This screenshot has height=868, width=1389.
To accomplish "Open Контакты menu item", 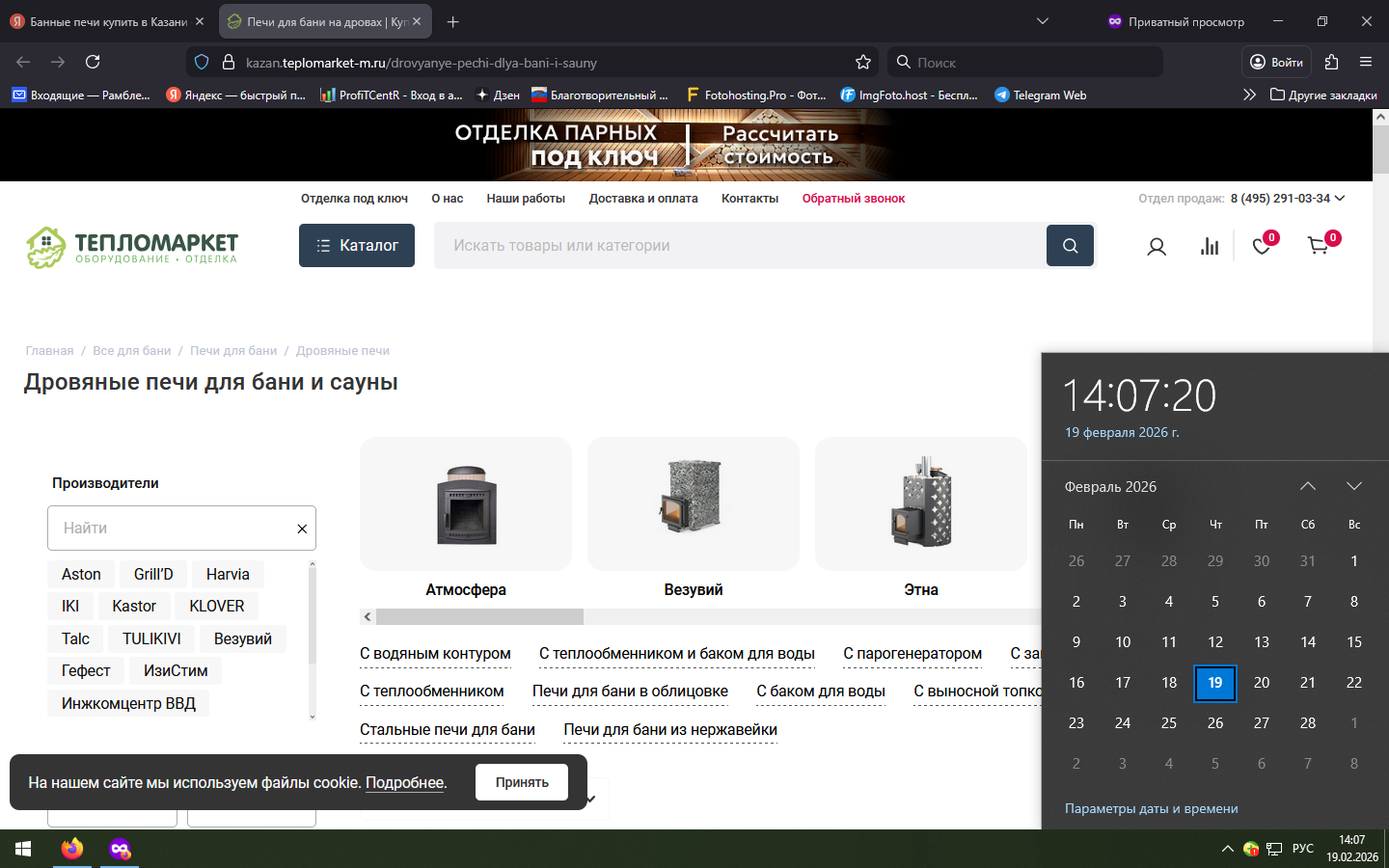I will point(749,199).
